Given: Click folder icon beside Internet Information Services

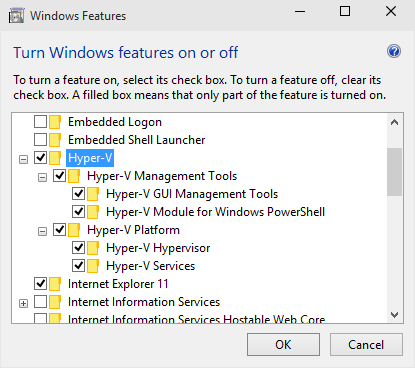Looking at the screenshot, I should coord(55,302).
